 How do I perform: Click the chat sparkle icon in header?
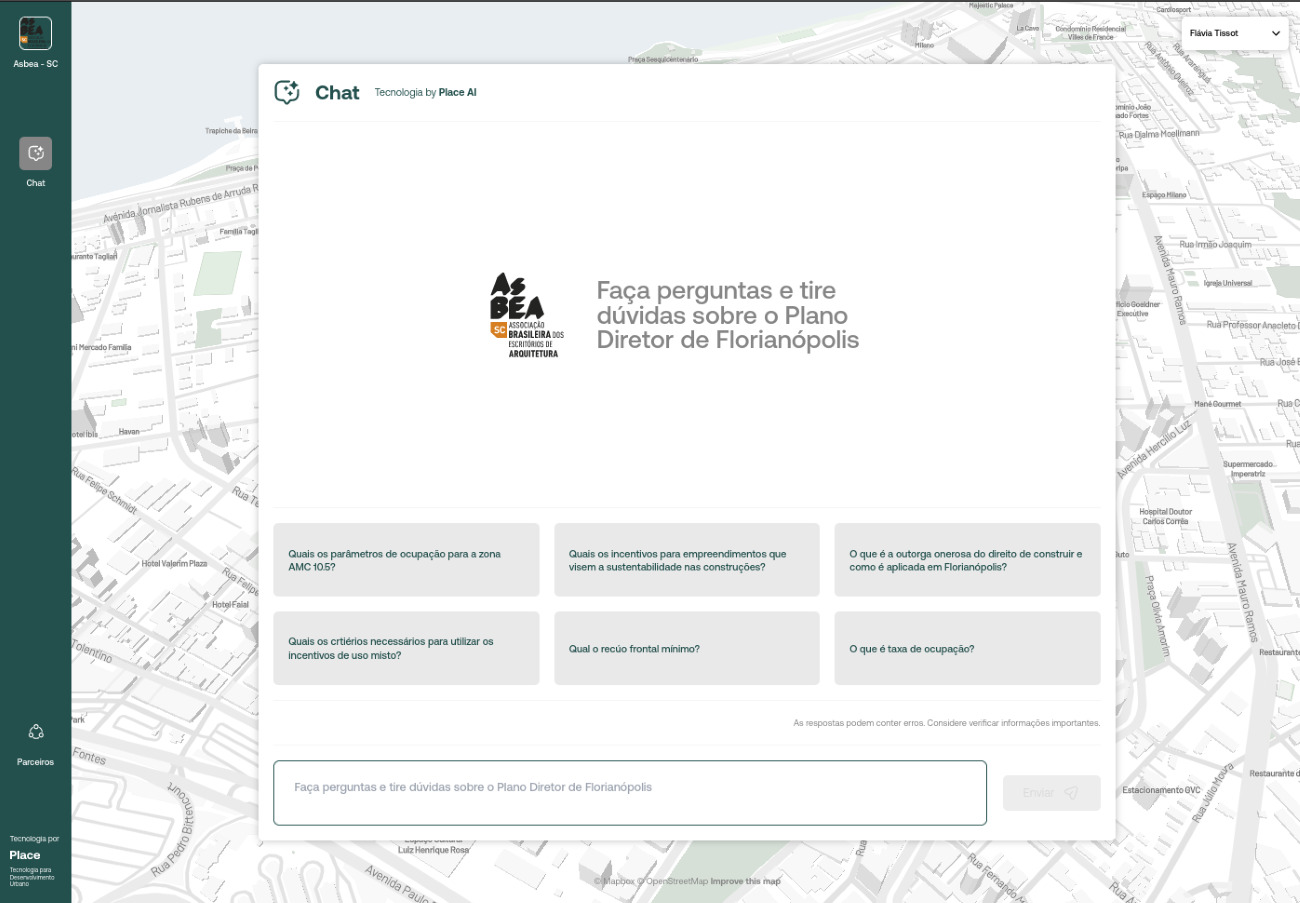tap(287, 93)
